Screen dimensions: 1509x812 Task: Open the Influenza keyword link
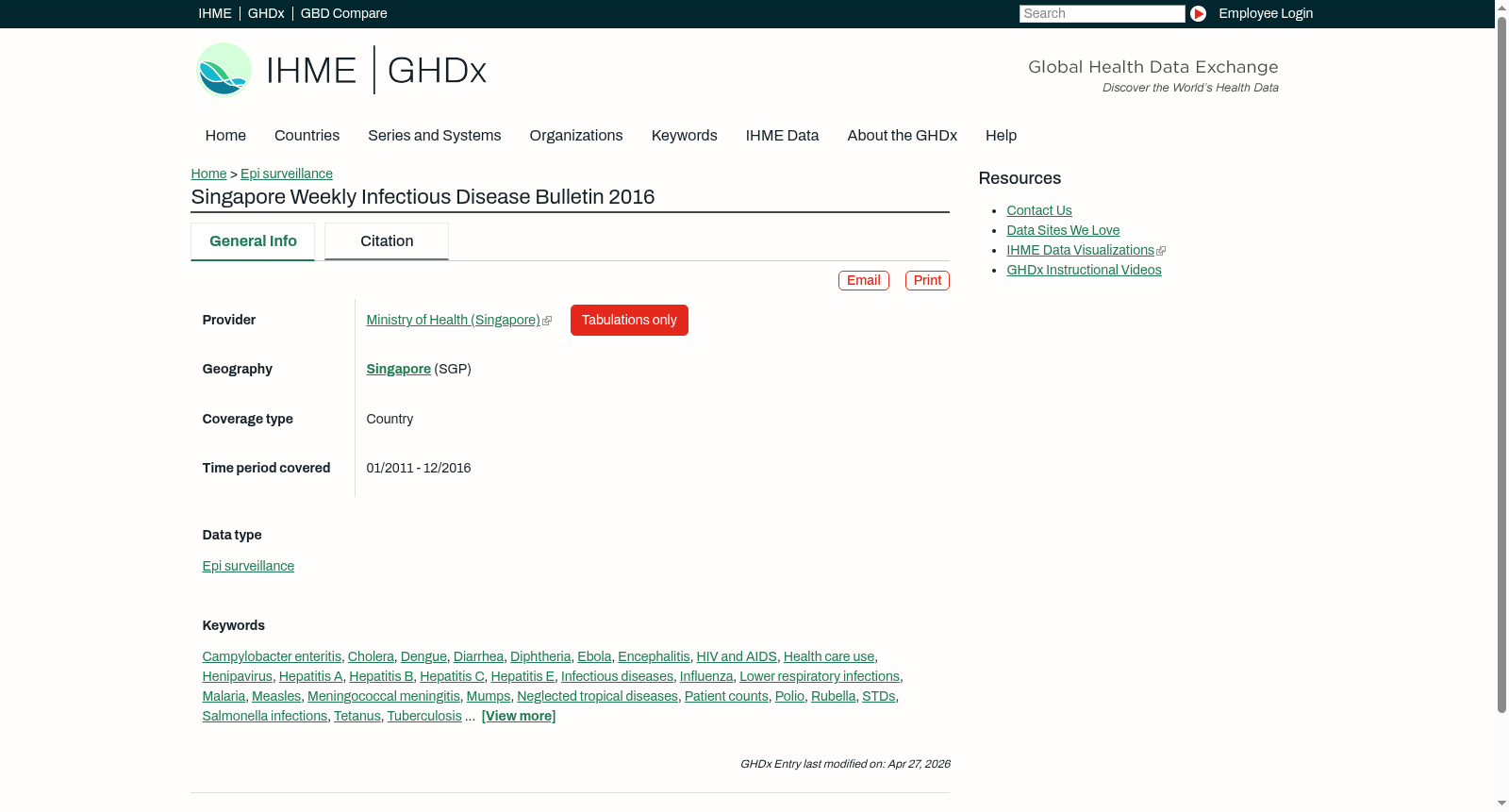[x=706, y=677]
